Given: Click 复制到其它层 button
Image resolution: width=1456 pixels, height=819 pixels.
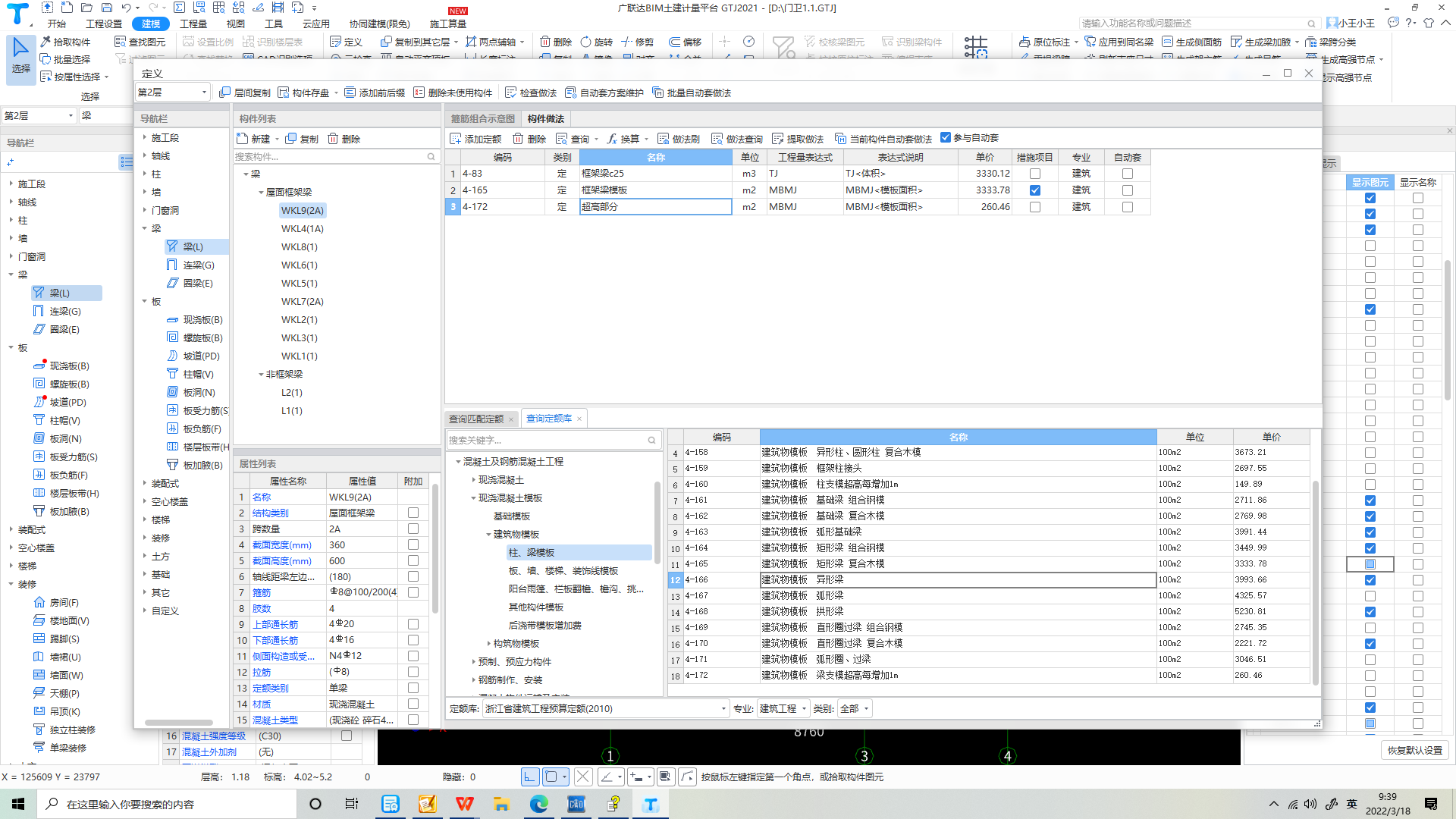Looking at the screenshot, I should coord(419,42).
